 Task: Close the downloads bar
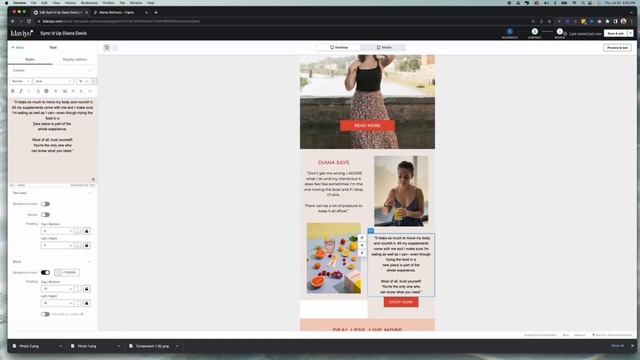pyautogui.click(x=632, y=346)
